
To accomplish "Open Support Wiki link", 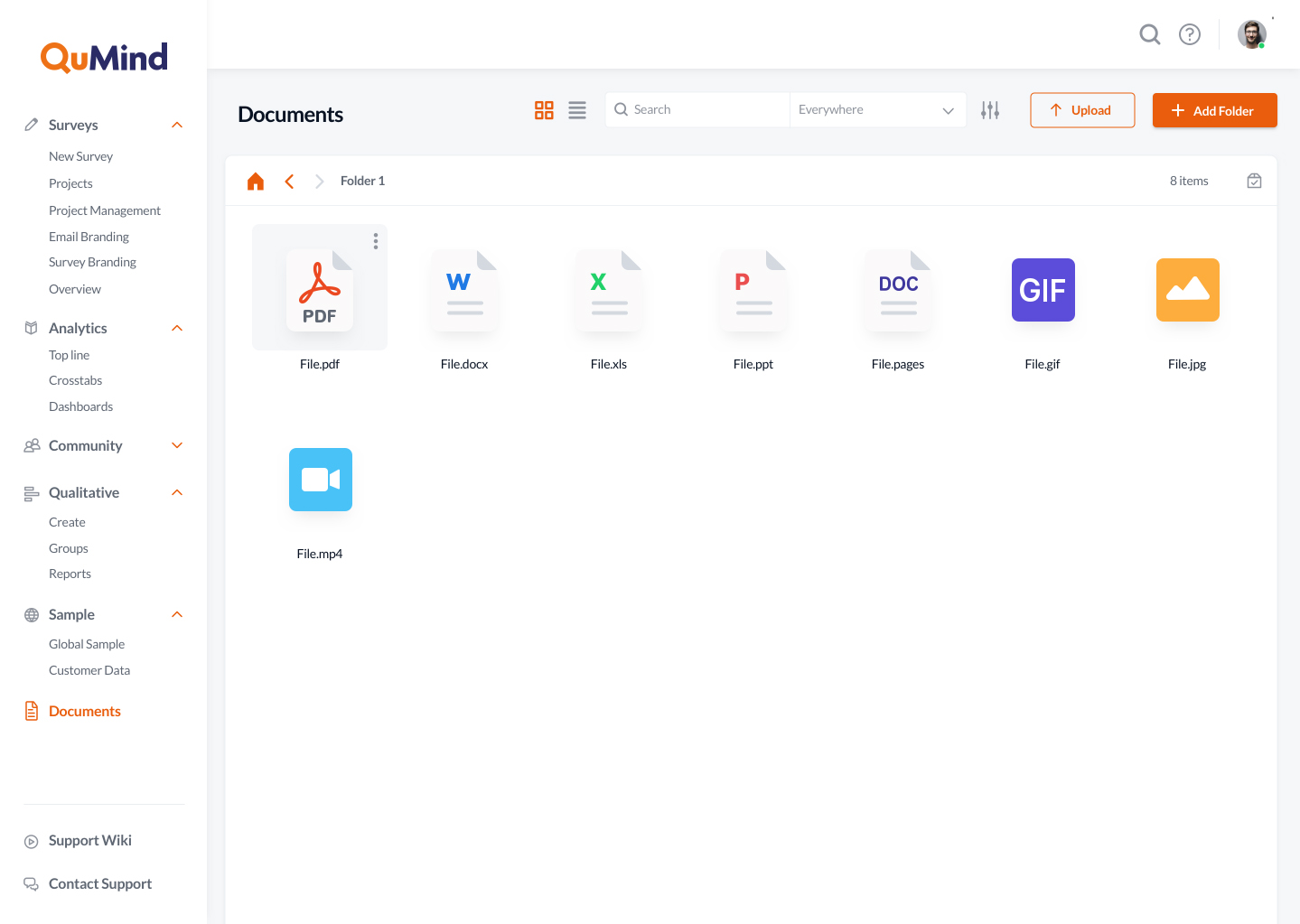I will coord(90,841).
